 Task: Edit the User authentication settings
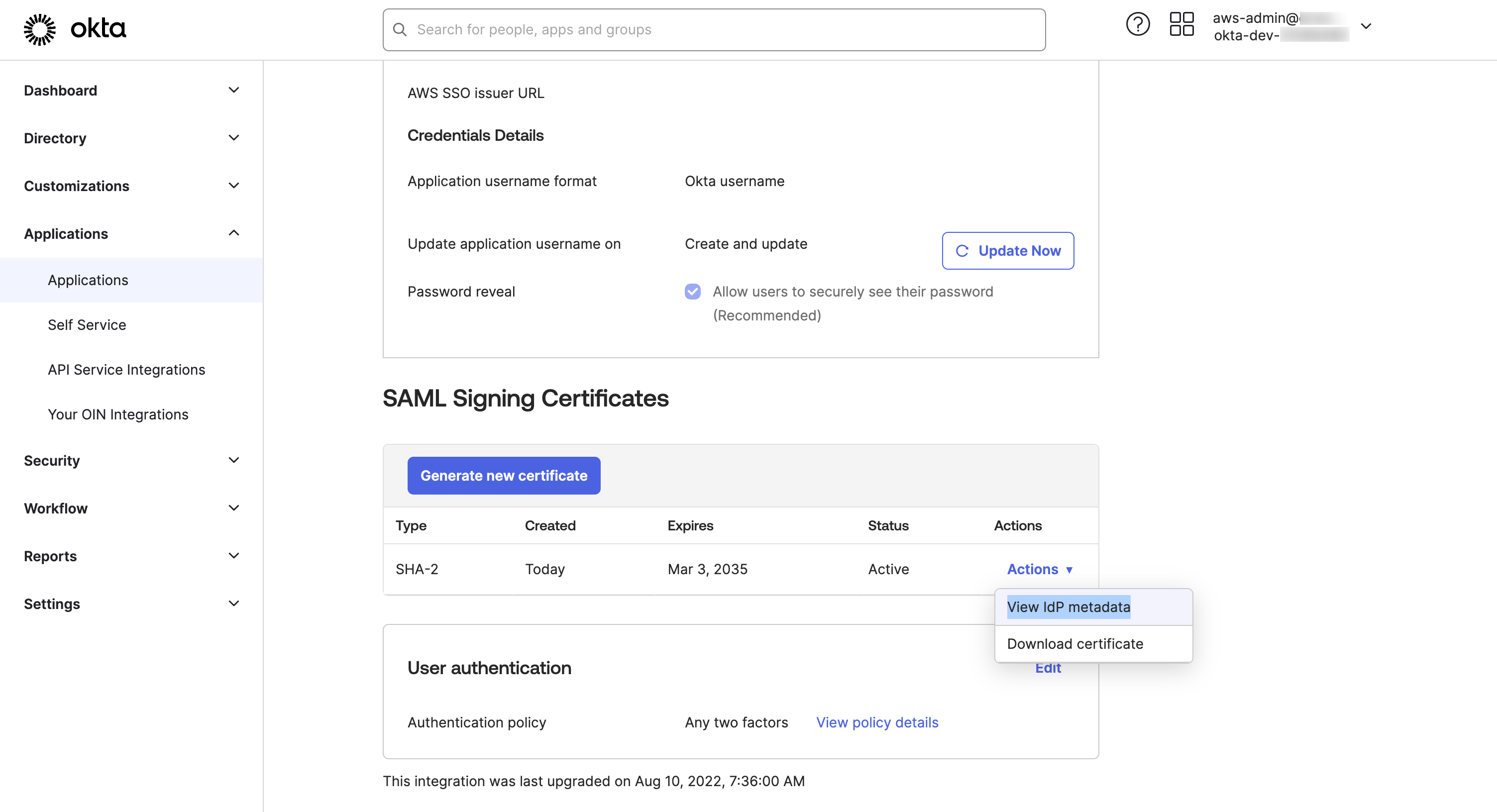[x=1048, y=667]
